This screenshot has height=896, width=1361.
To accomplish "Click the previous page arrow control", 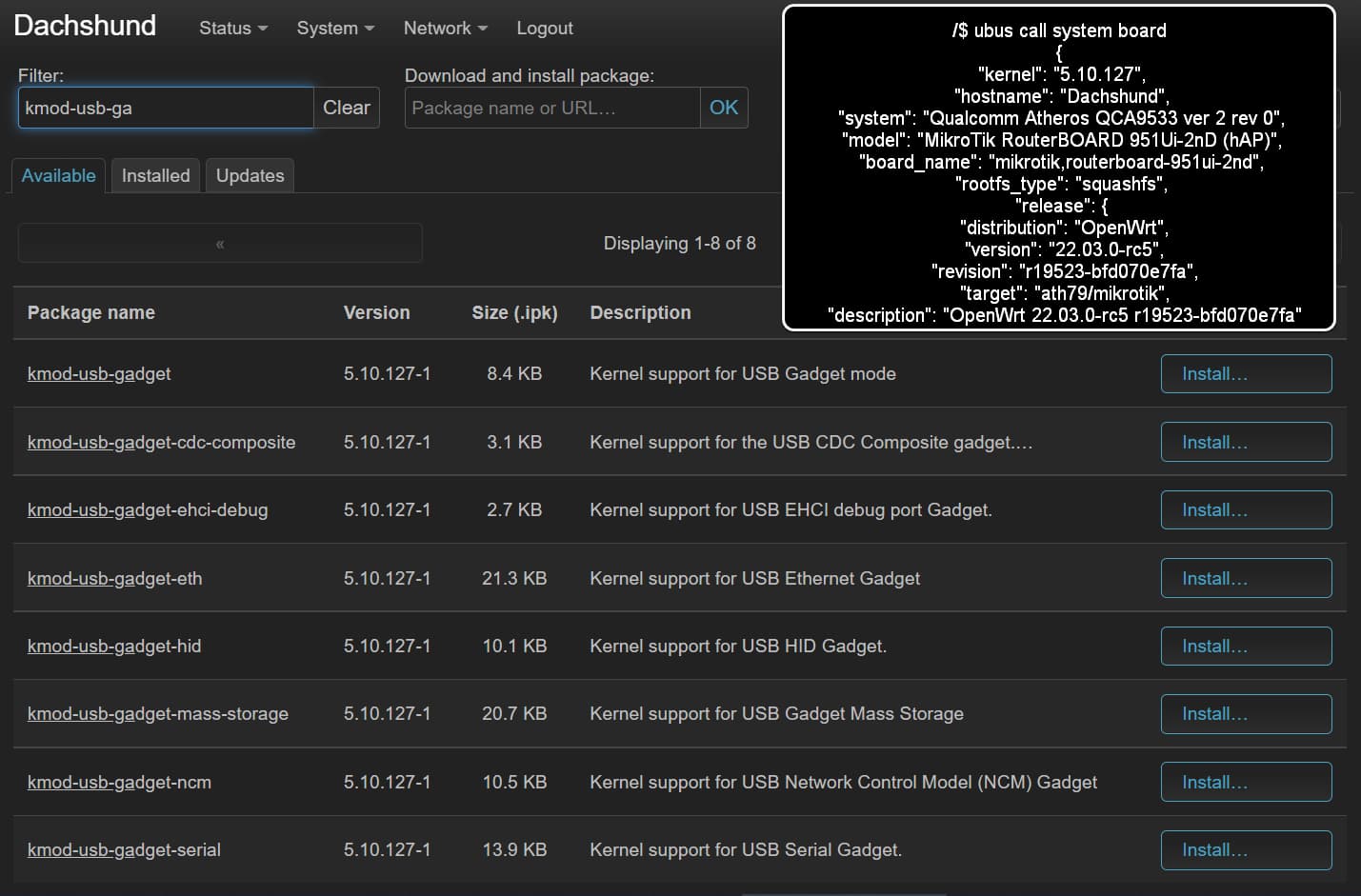I will pos(219,243).
